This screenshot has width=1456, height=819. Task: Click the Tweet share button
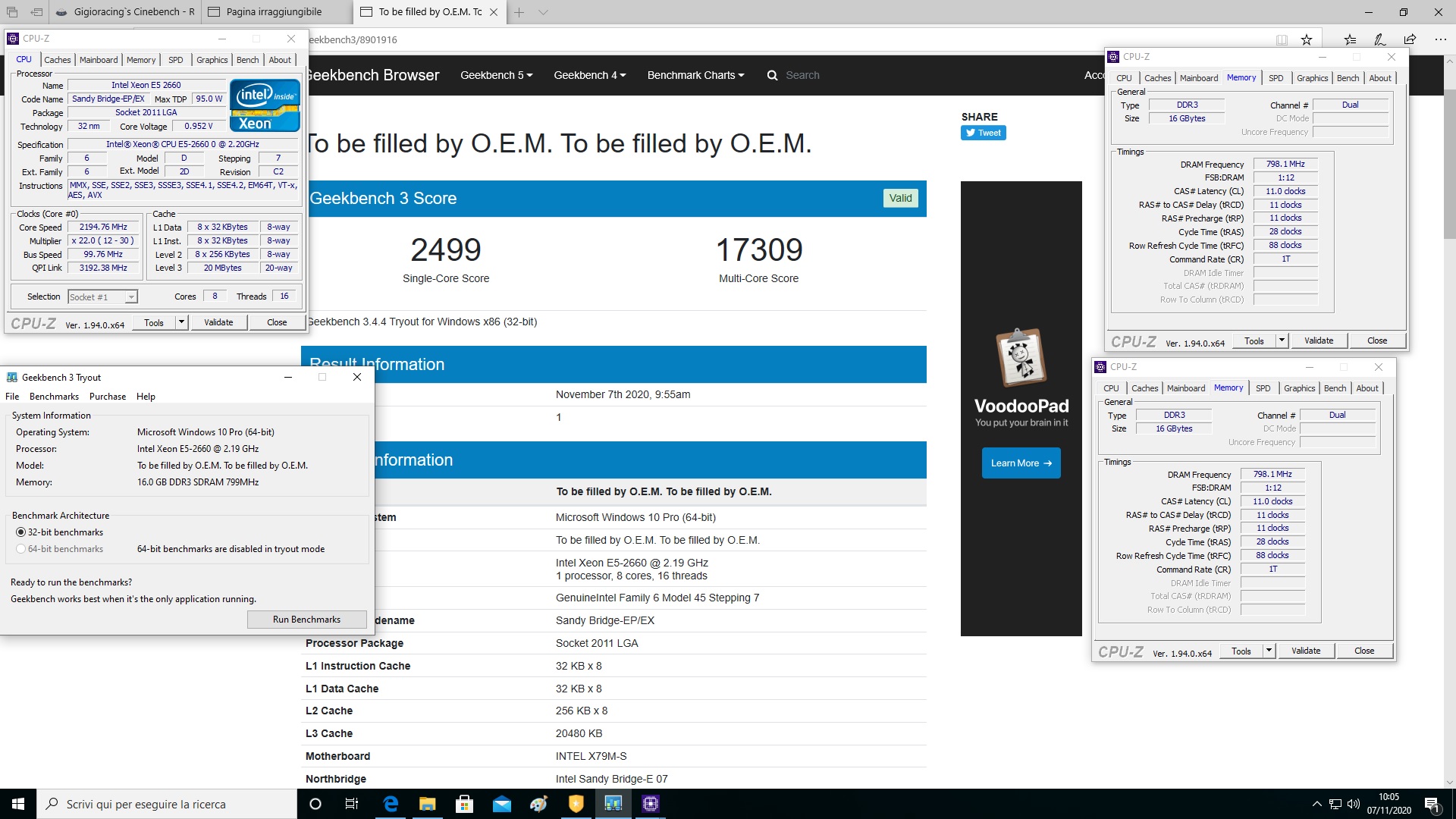984,133
